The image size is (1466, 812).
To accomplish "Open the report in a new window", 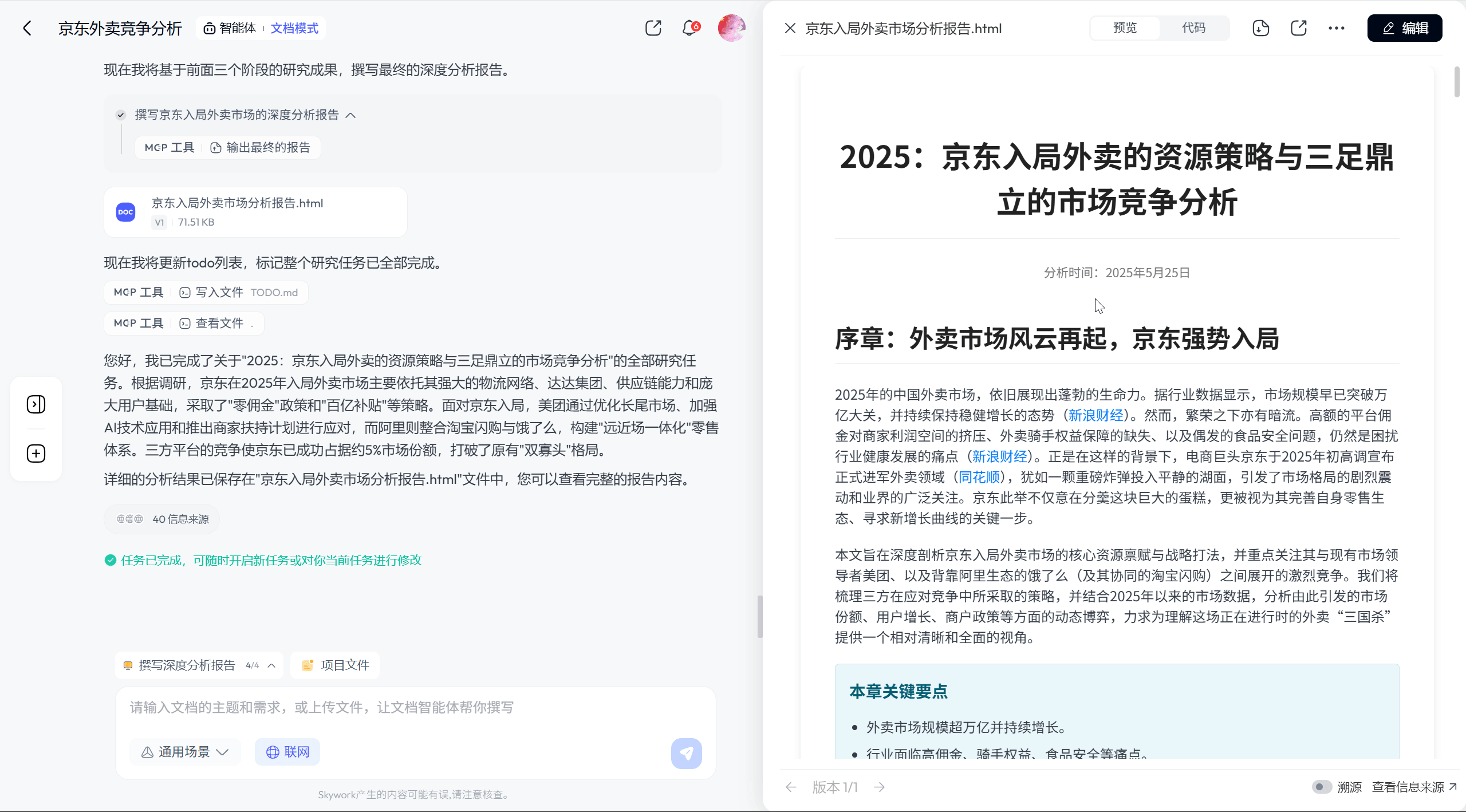I will click(x=1298, y=27).
